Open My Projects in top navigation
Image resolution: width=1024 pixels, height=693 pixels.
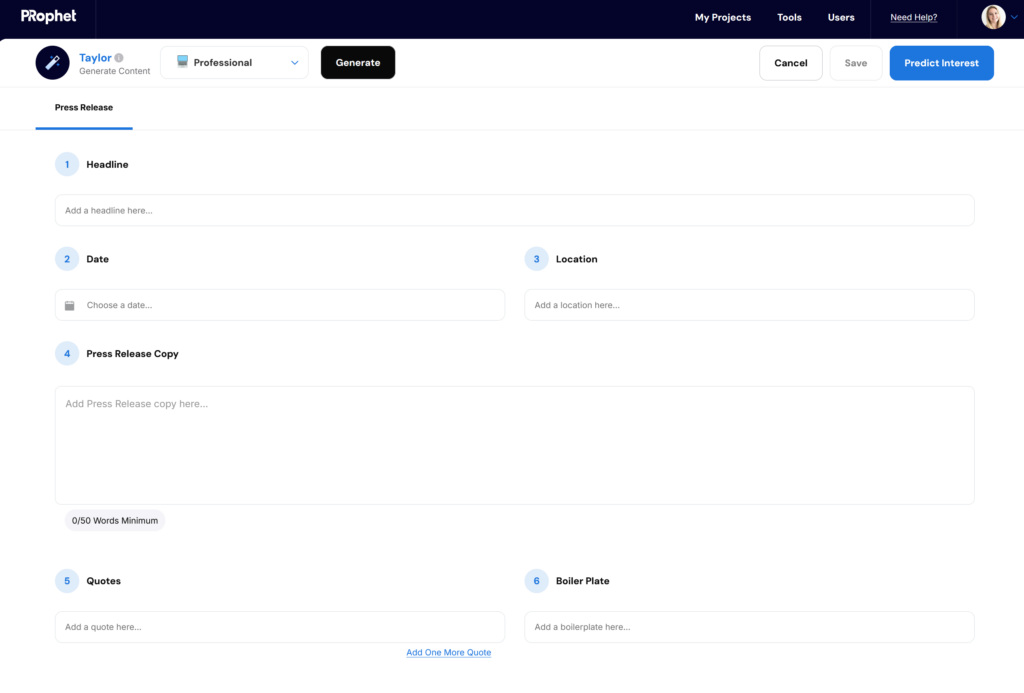point(722,18)
